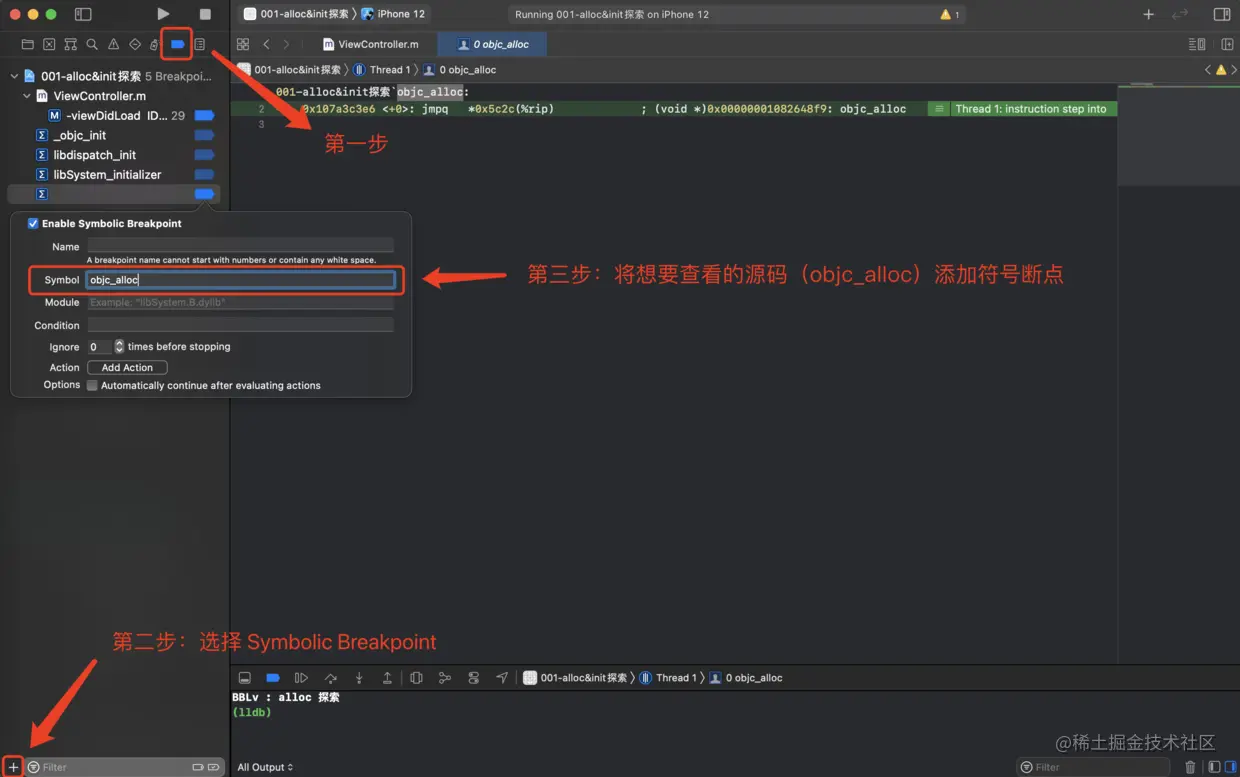Screen dimensions: 1240x777
Task: Choose the 001-alloc&init探索 scheme
Action: click(297, 14)
